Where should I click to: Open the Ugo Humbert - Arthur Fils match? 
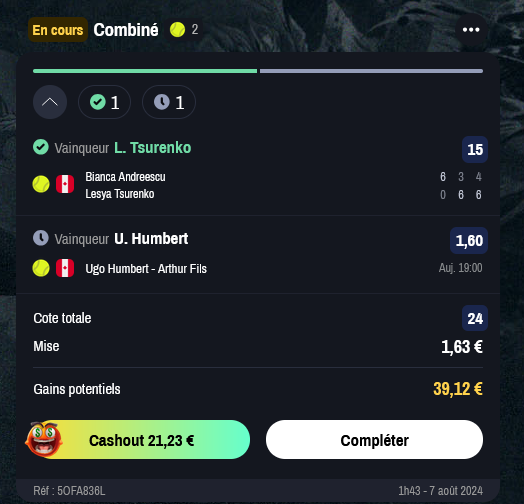(146, 269)
